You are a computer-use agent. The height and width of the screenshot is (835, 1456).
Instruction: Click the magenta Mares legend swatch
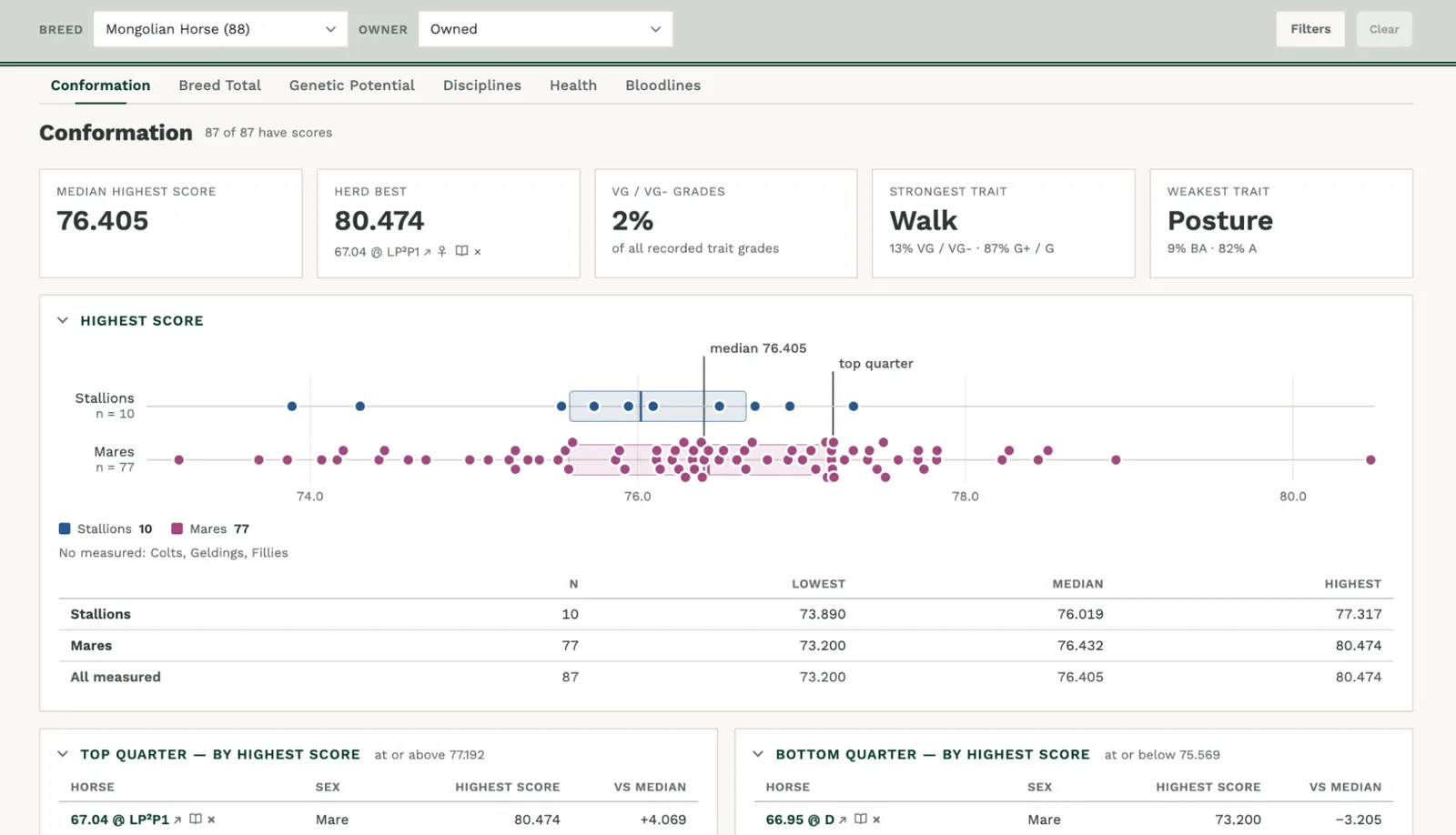point(177,528)
